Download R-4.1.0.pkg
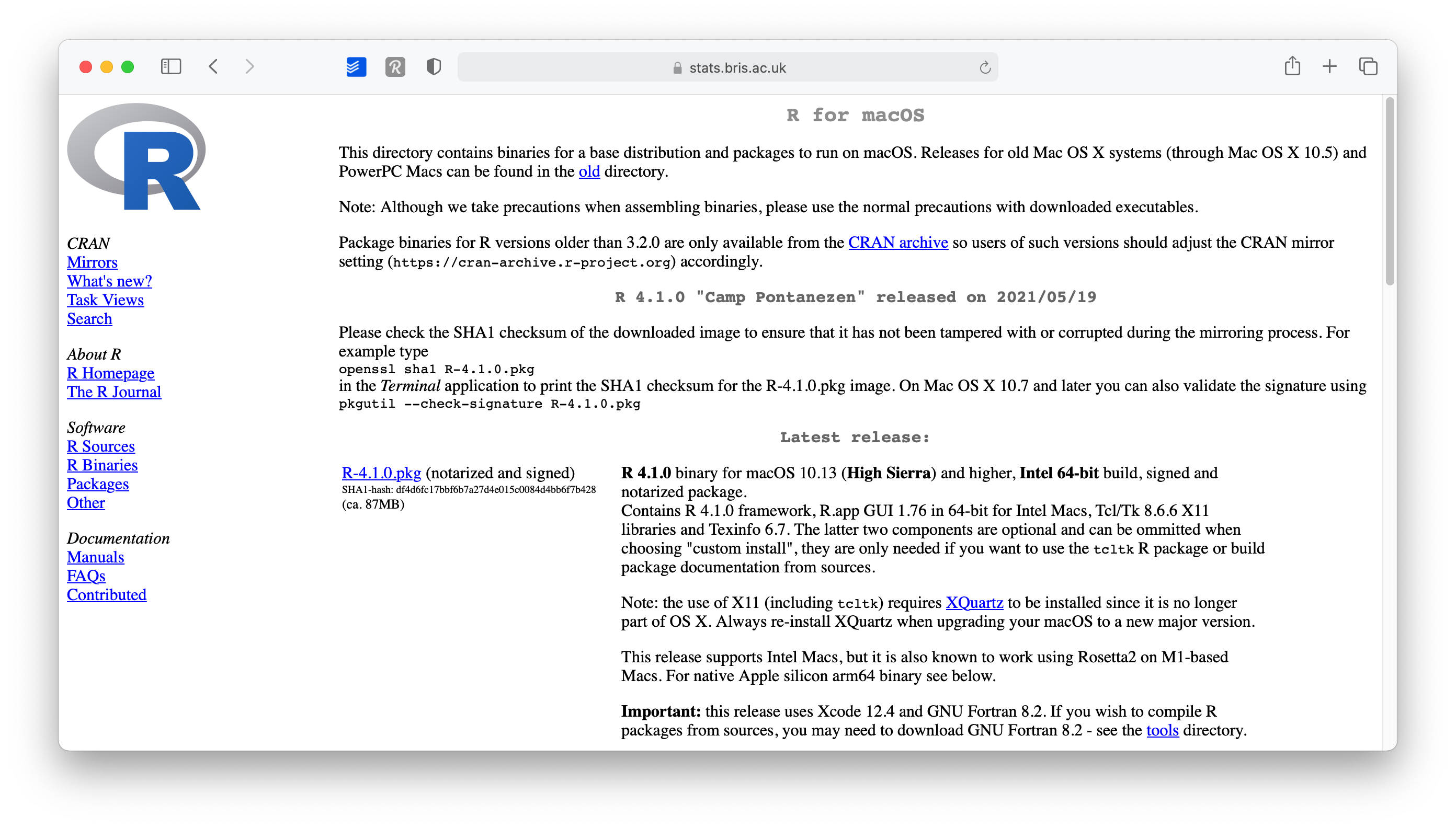Viewport: 1456px width, 828px height. pos(380,473)
